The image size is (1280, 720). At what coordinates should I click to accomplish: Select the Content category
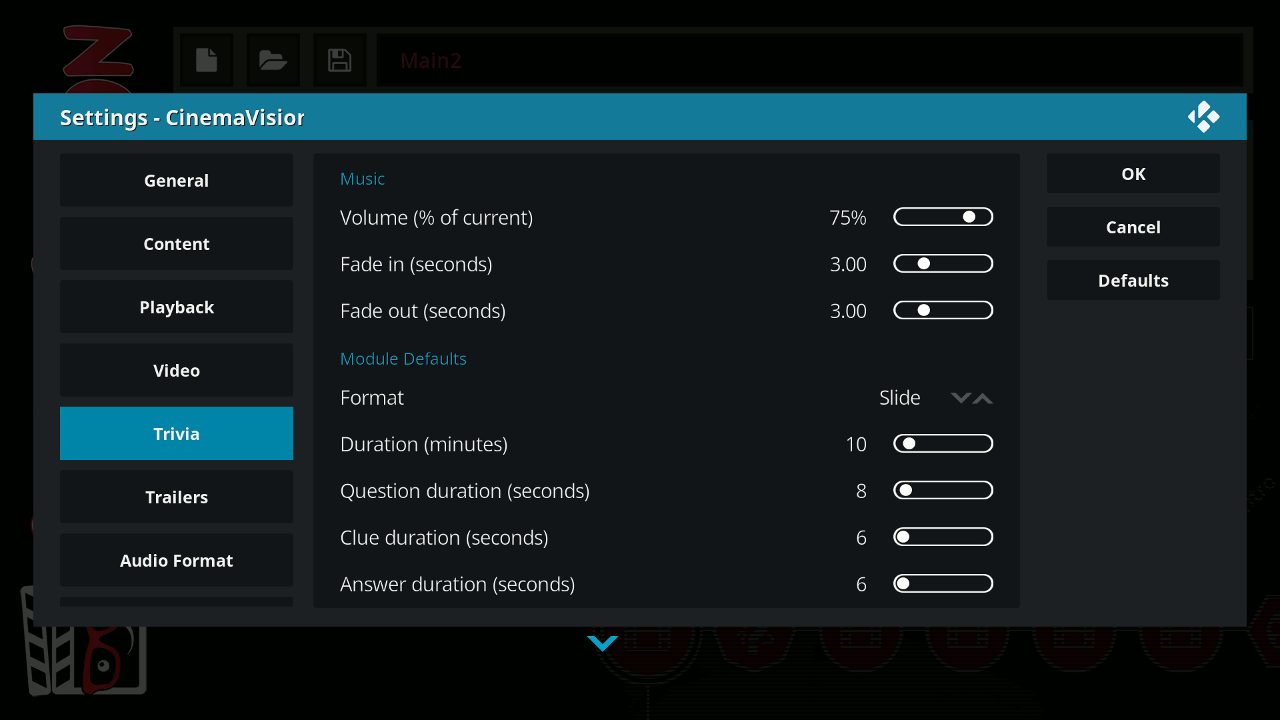tap(176, 244)
